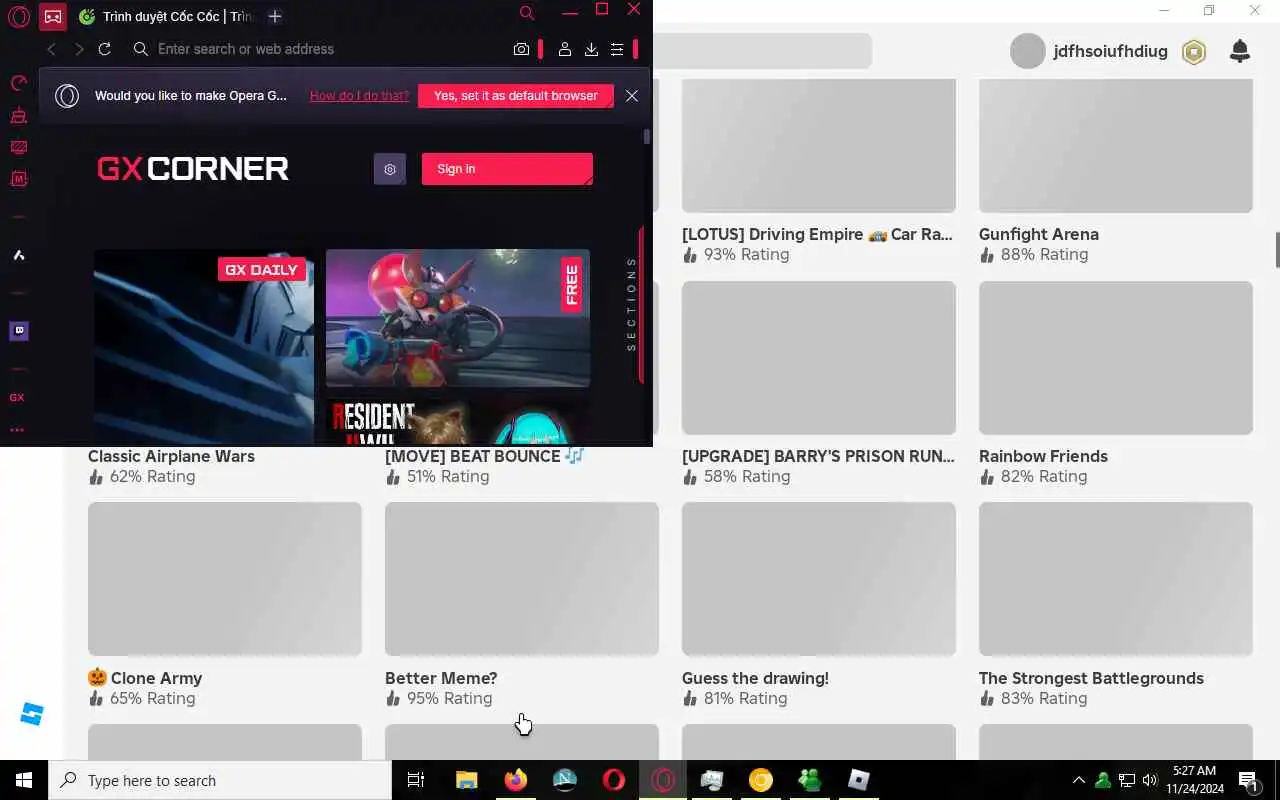Image resolution: width=1280 pixels, height=800 pixels.
Task: Open the Resident Evil game thumbnail
Action: tap(458, 422)
